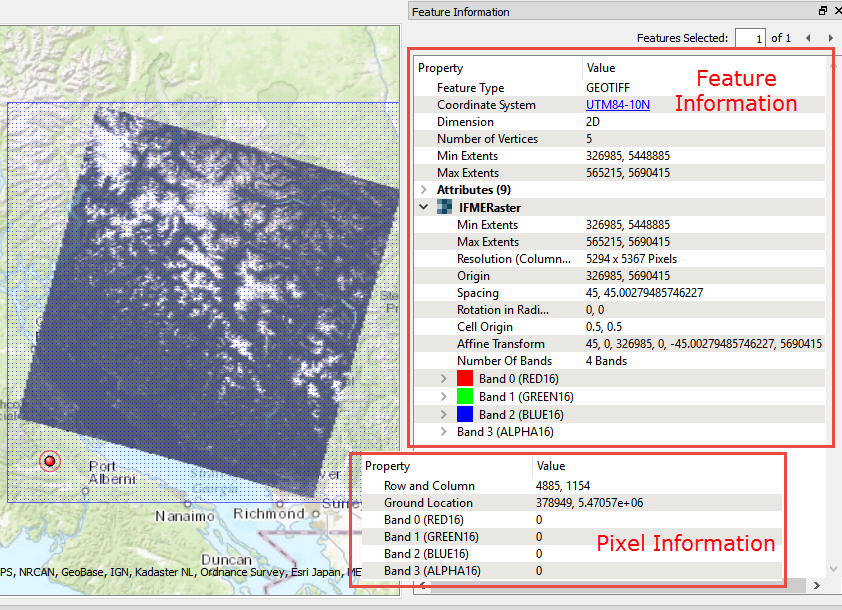Click the red Band 0 color swatch
Viewport: 842px width, 610px height.
click(464, 379)
